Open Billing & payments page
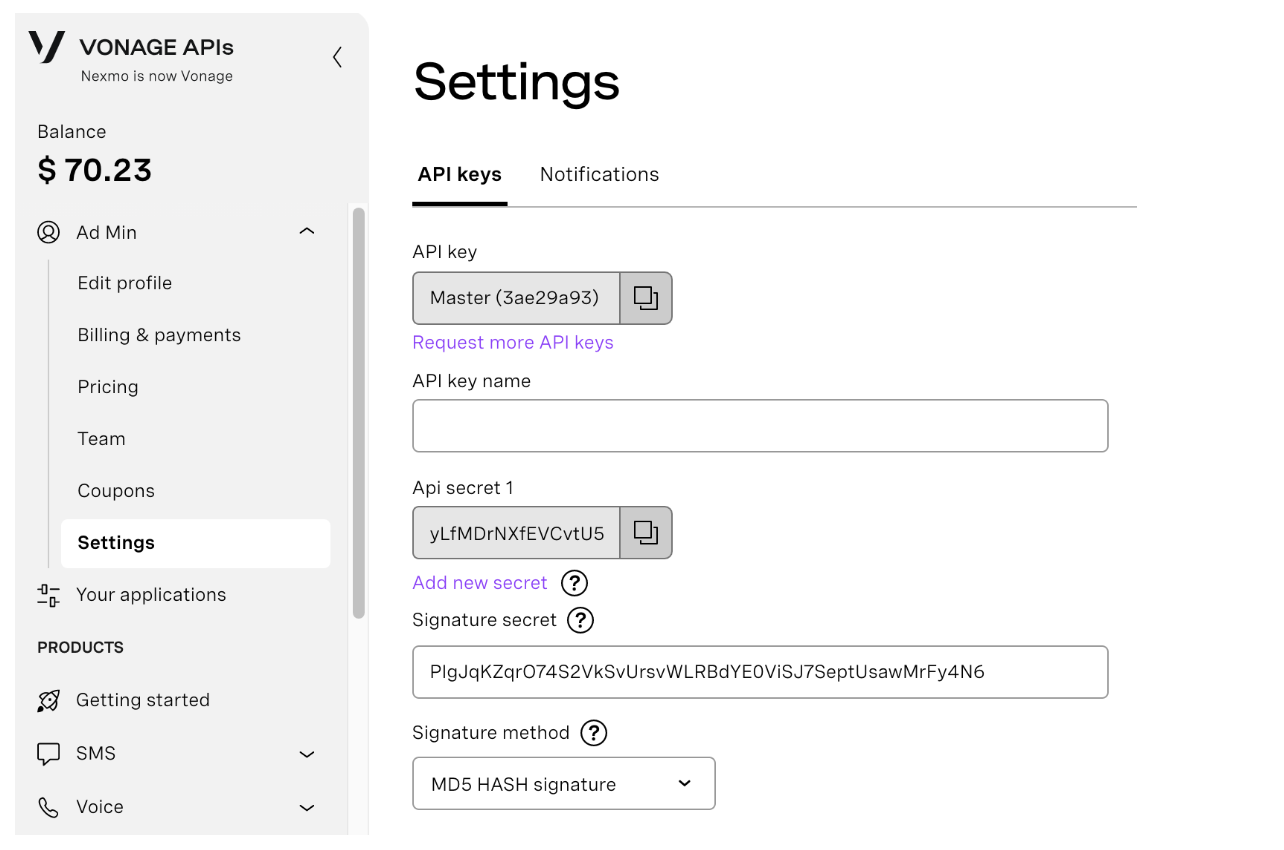This screenshot has width=1284, height=850. (159, 335)
